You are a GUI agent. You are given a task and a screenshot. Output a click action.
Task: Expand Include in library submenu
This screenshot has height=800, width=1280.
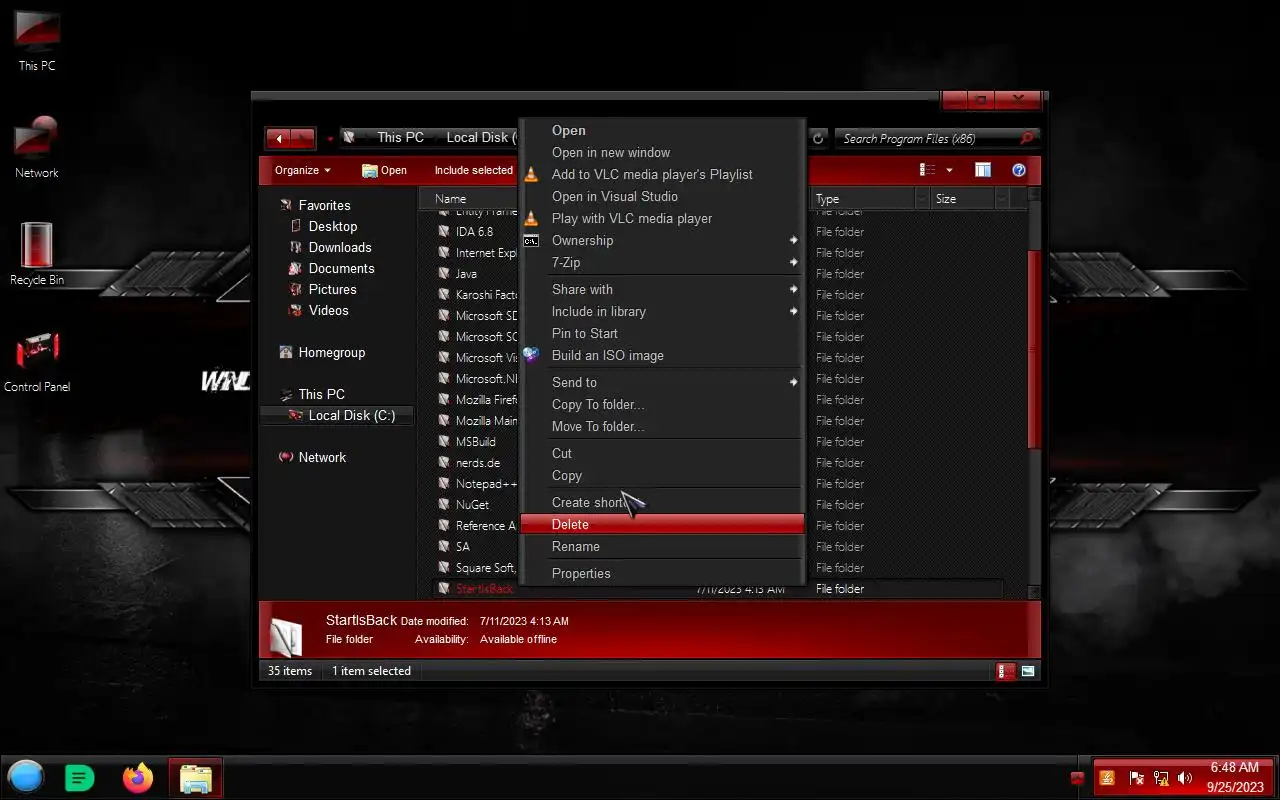[x=663, y=311]
